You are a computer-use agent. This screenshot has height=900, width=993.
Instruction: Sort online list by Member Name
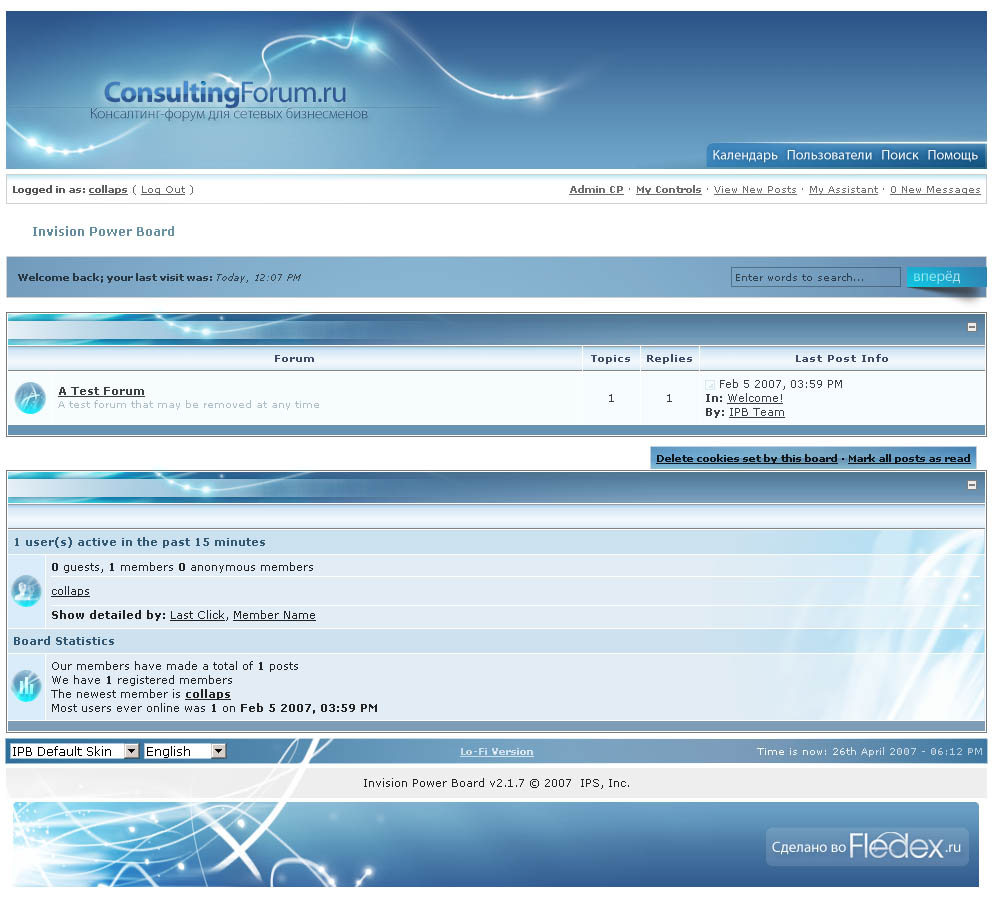pyautogui.click(x=274, y=615)
